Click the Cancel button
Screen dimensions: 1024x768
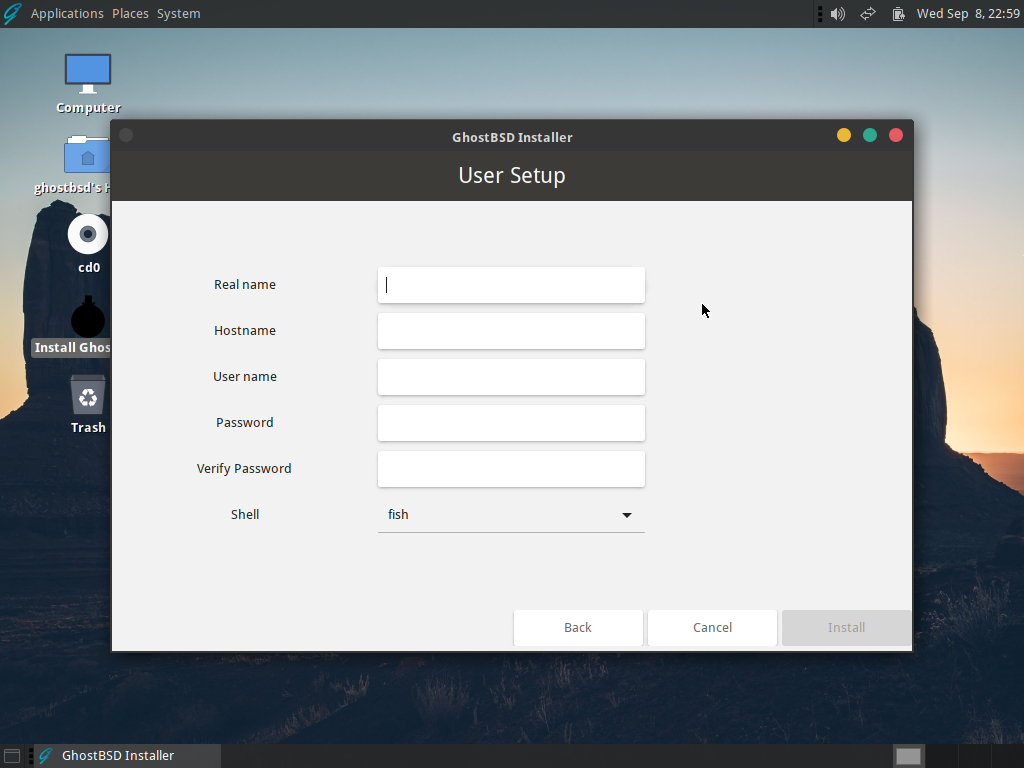pyautogui.click(x=712, y=628)
